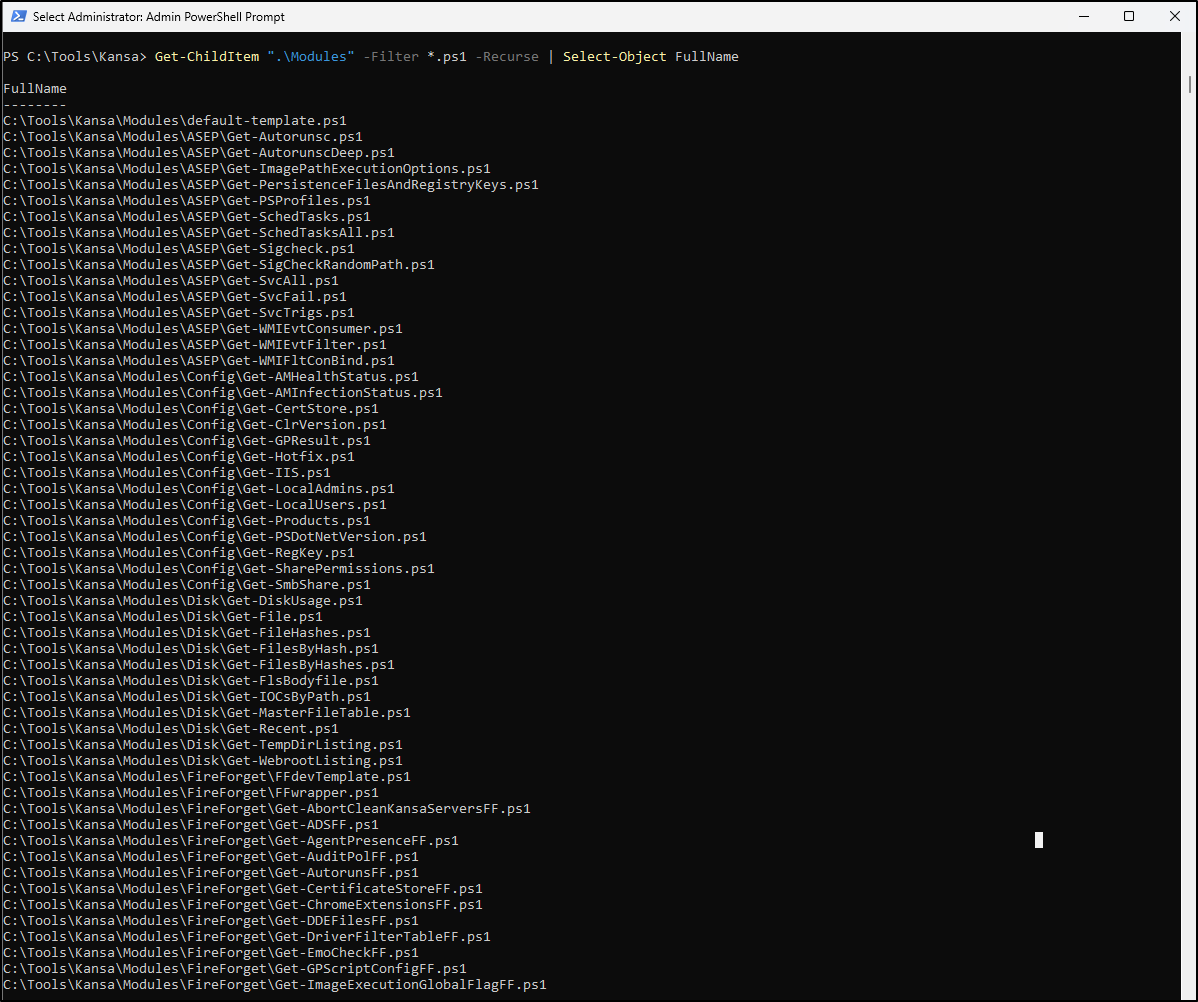Click the 'Get-ChildItem' command text

(207, 57)
